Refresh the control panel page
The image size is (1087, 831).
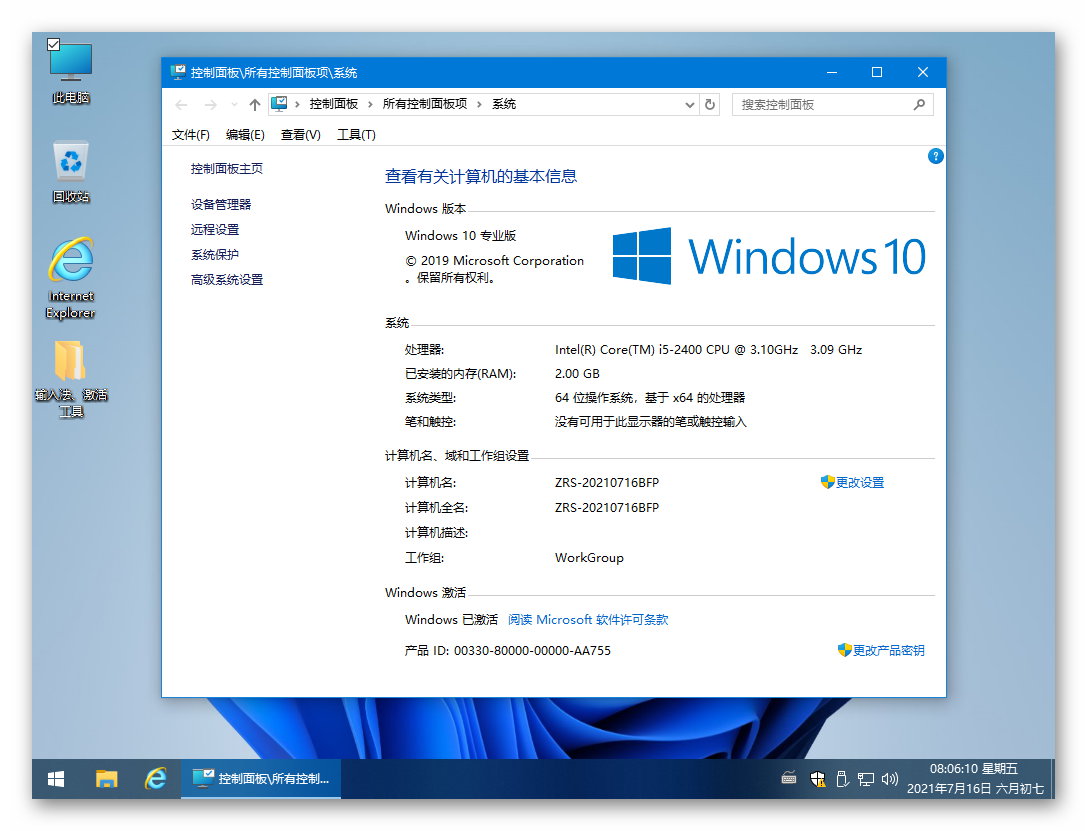click(x=710, y=105)
